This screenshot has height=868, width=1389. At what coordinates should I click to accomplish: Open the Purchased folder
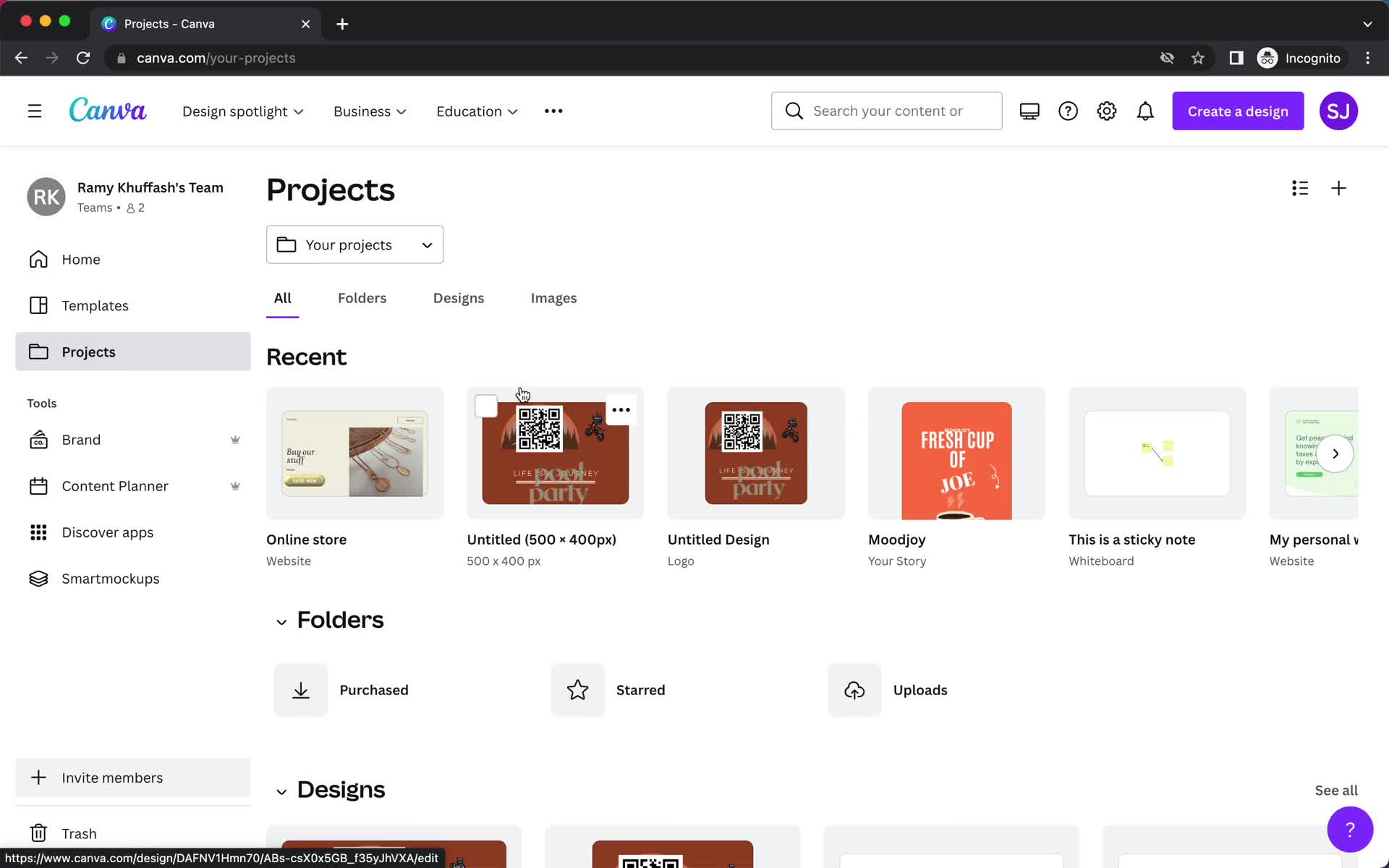[x=374, y=690]
